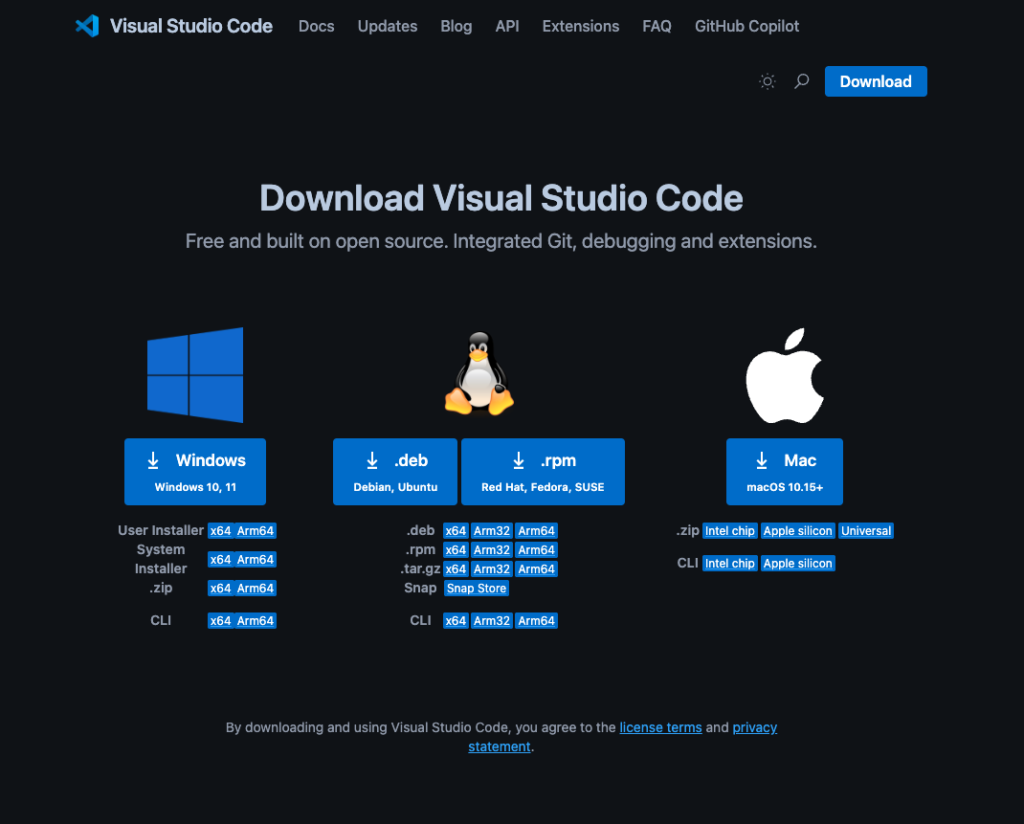Download the Mac macOS 10.15+ build

coord(785,471)
